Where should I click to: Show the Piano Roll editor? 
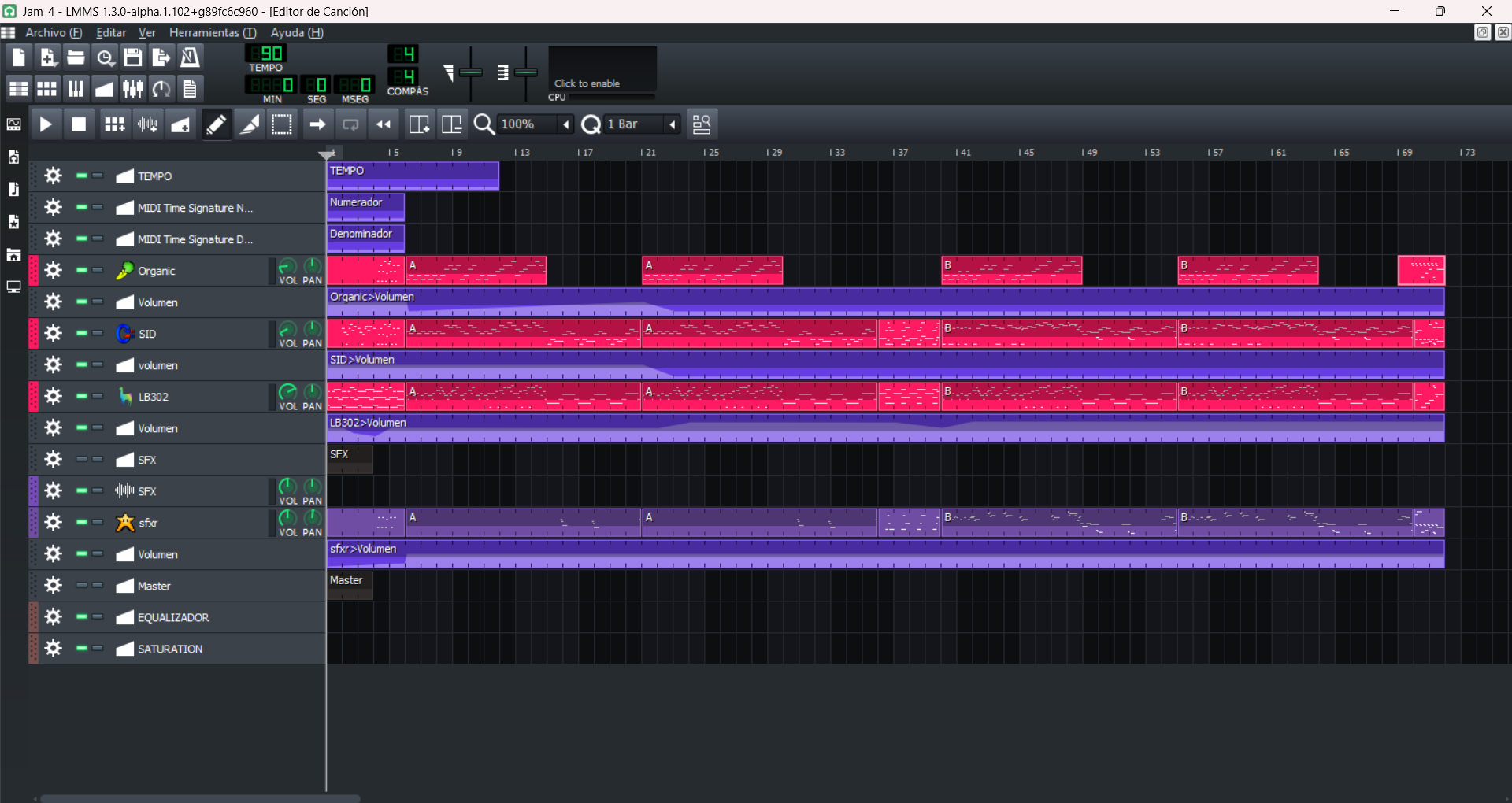tap(76, 88)
